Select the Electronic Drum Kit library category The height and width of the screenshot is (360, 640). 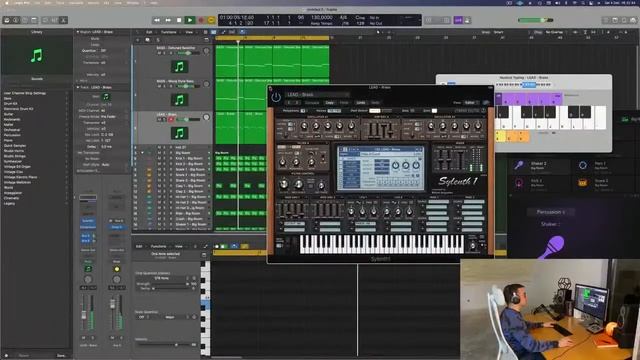(19, 109)
